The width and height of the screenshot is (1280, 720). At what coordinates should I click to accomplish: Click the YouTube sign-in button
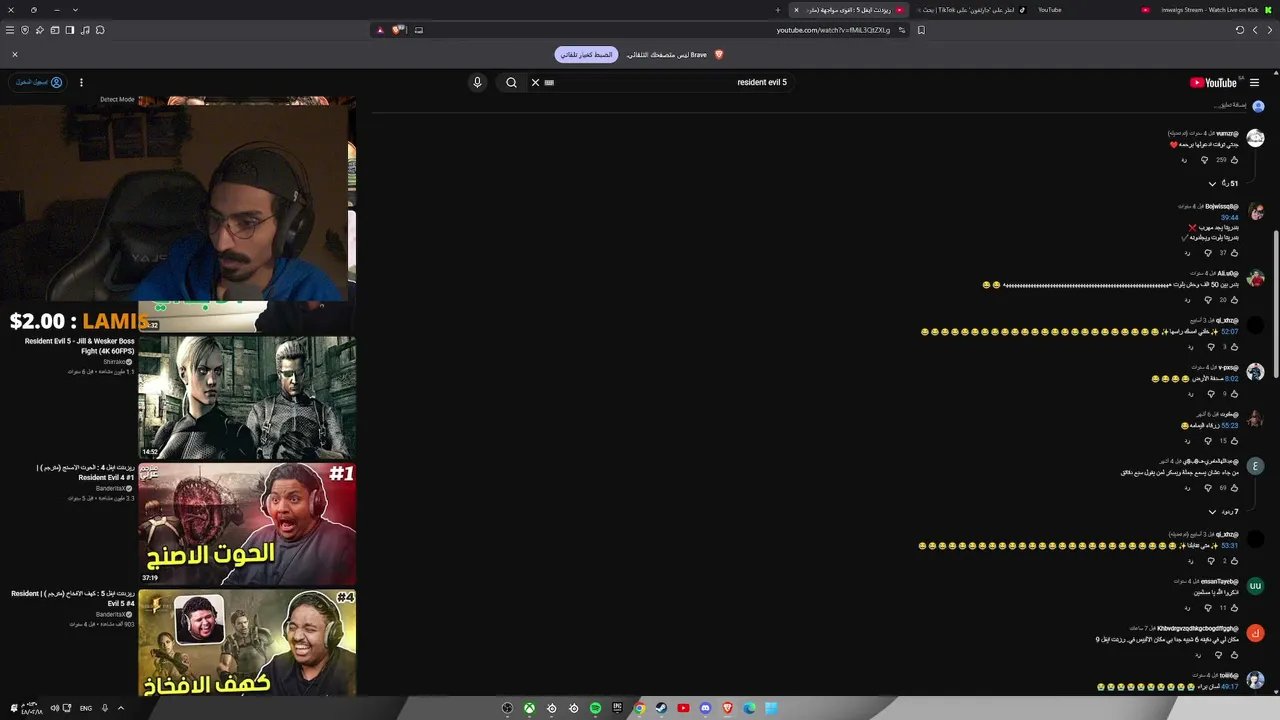pos(39,82)
